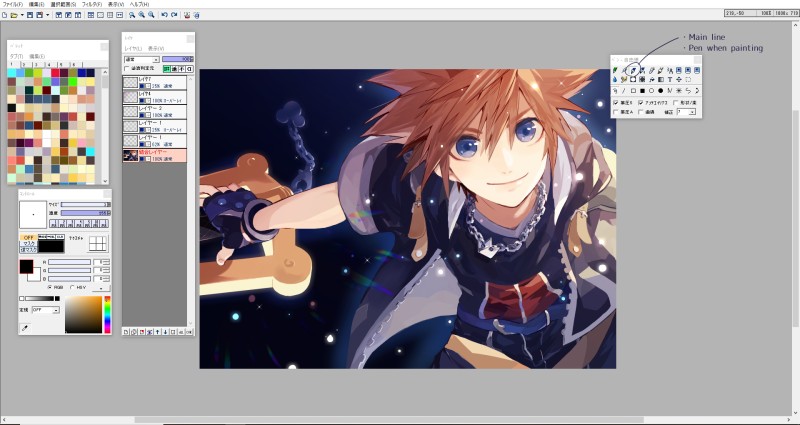Select the RGB radio button
The width and height of the screenshot is (800, 425).
click(x=50, y=287)
